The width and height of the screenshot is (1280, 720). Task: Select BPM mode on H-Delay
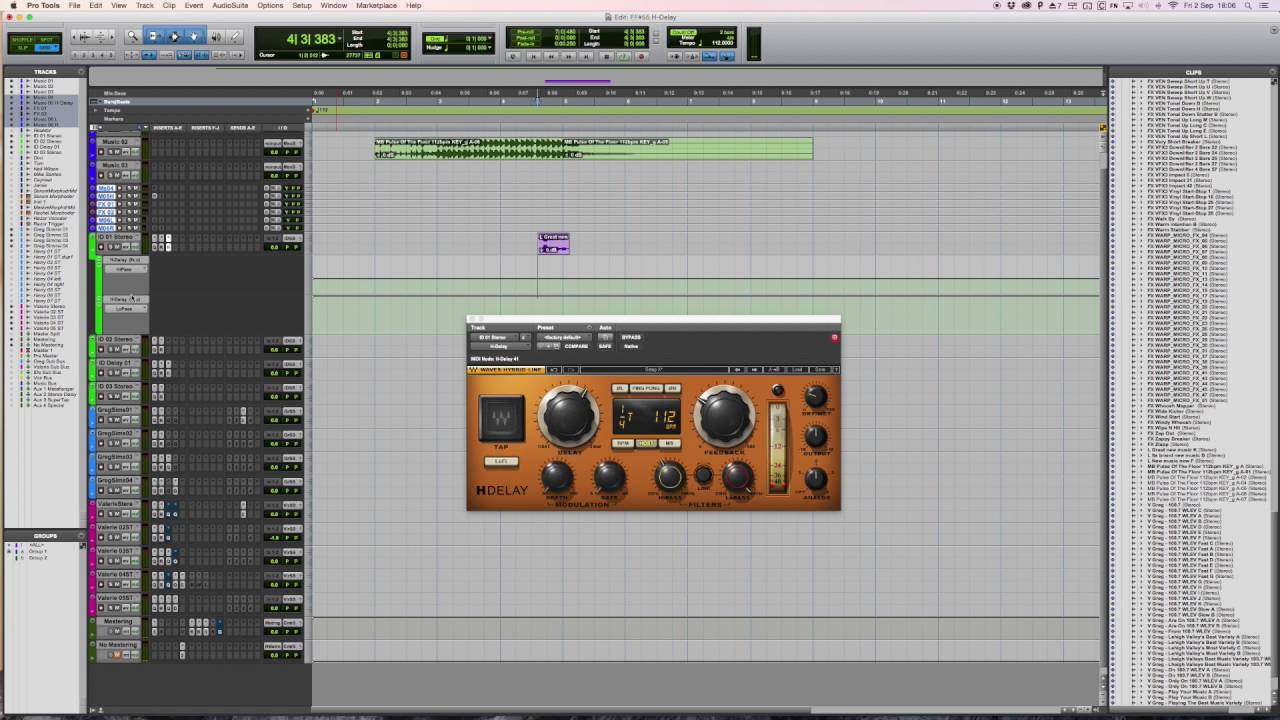(623, 443)
